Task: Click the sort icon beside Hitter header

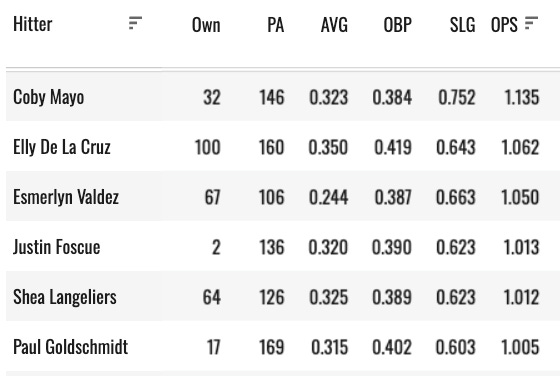Action: tap(135, 23)
